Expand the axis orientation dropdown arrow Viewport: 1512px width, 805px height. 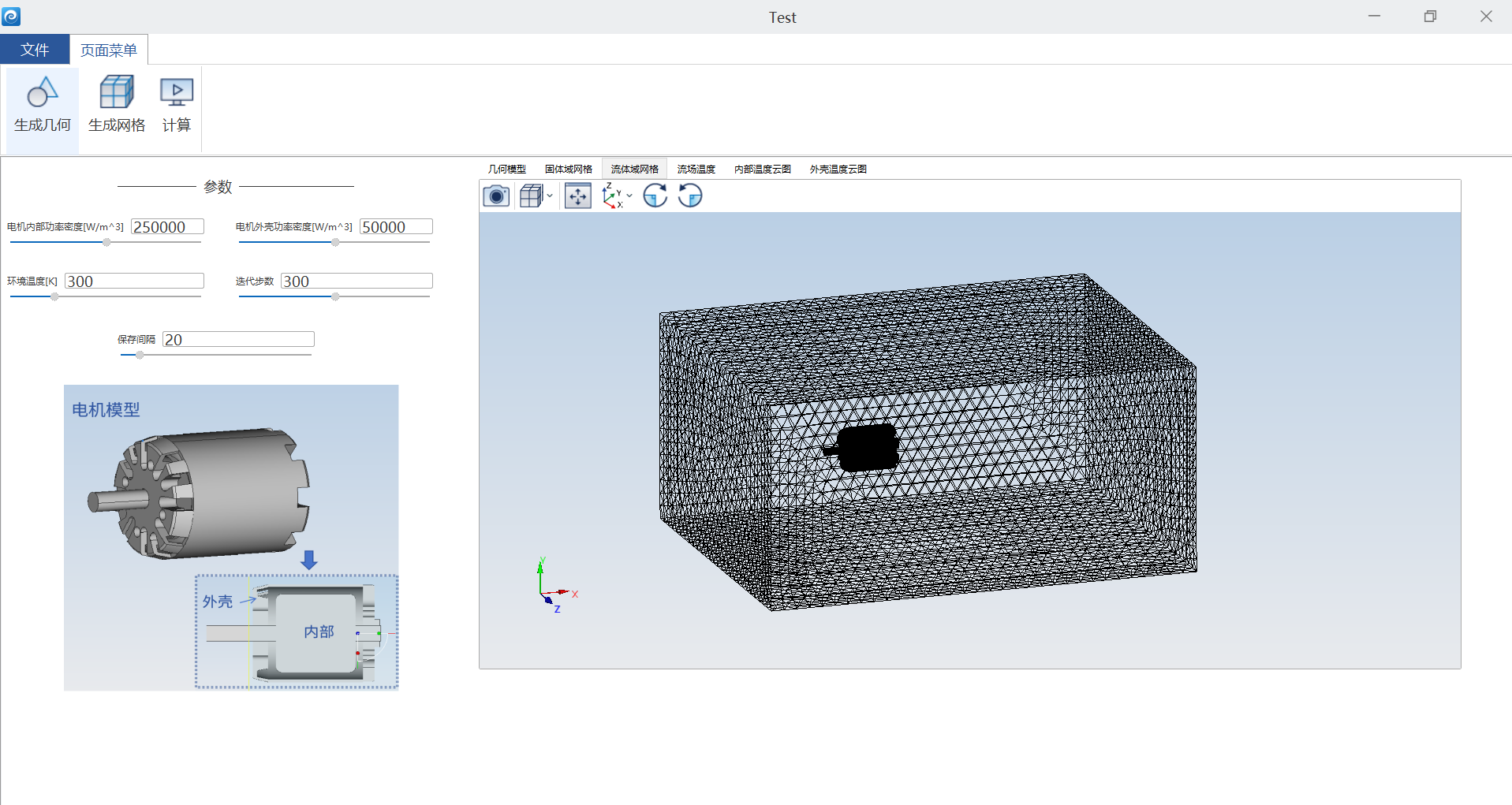(x=629, y=196)
